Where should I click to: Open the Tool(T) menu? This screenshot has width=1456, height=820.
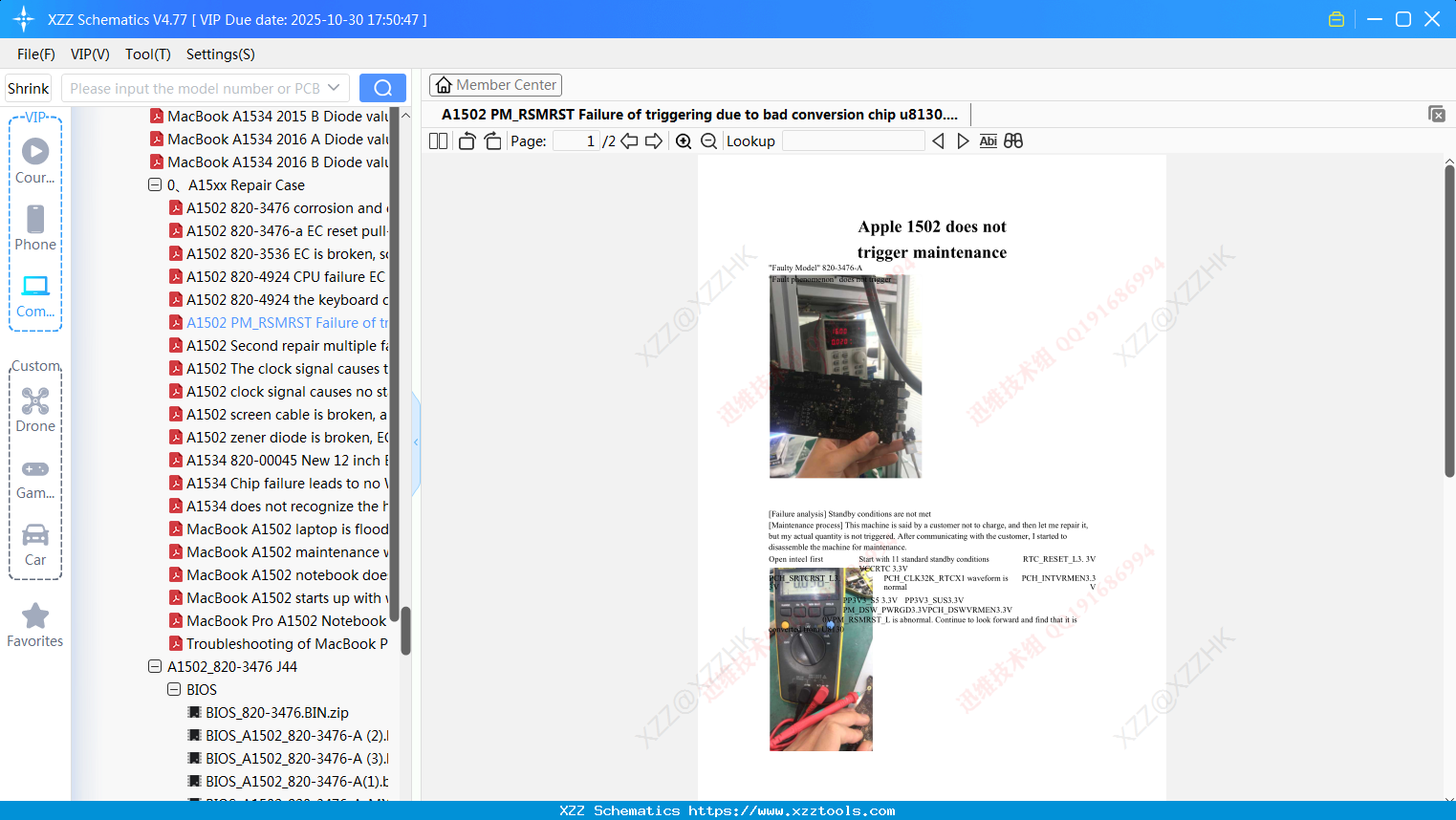148,54
